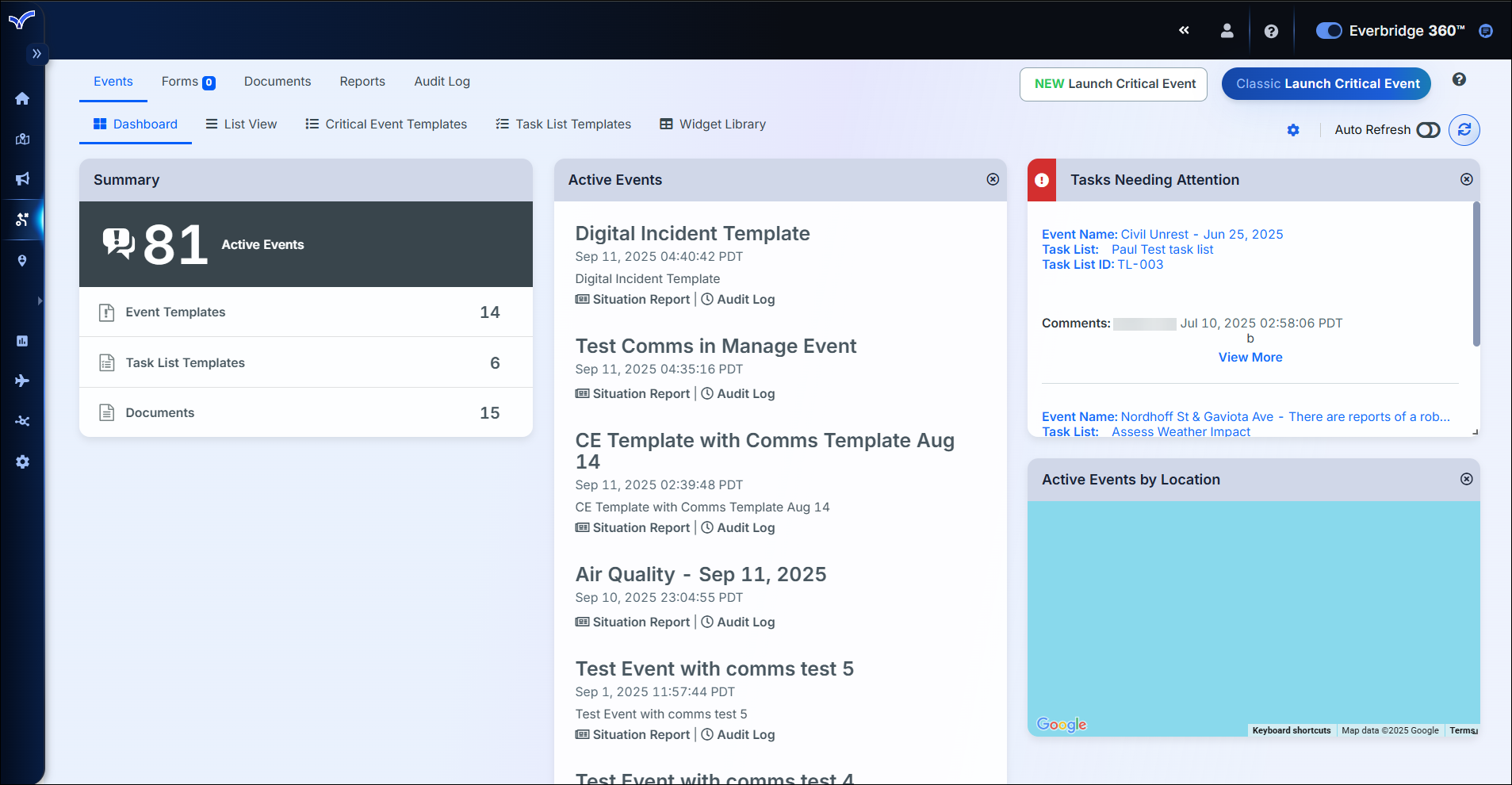Open Situation Report for CE Template event

click(633, 528)
